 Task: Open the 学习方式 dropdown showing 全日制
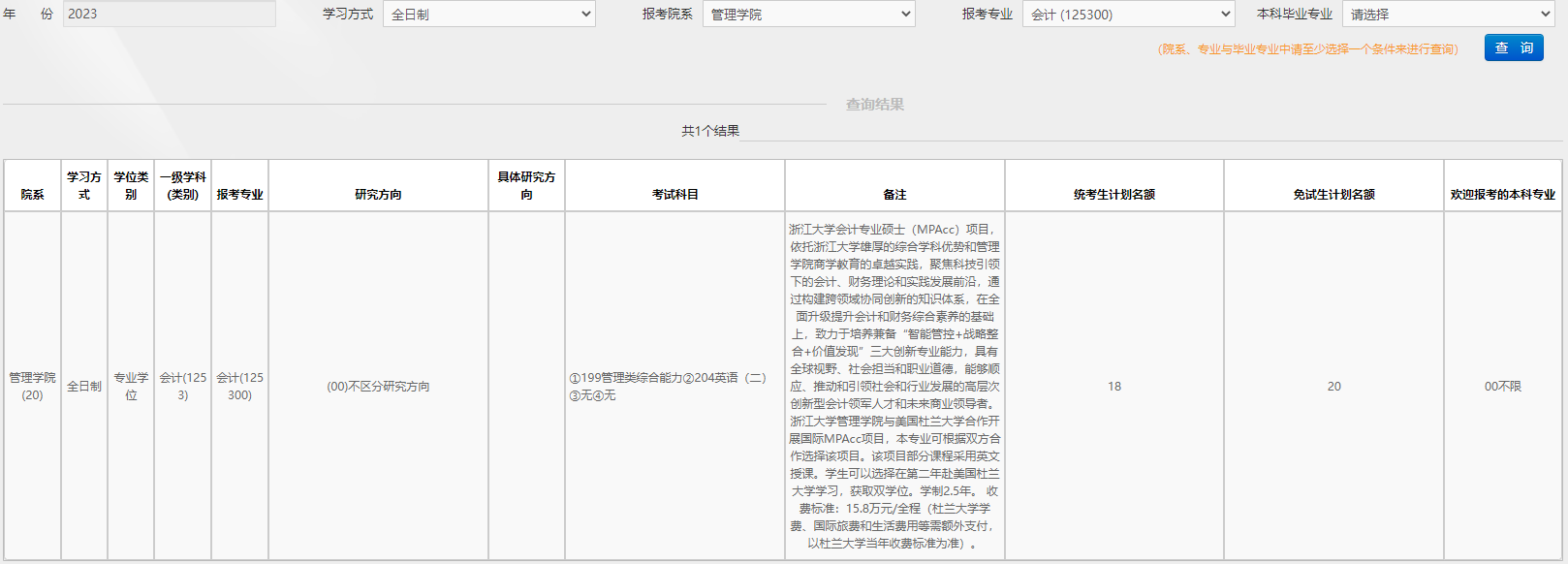[x=488, y=15]
